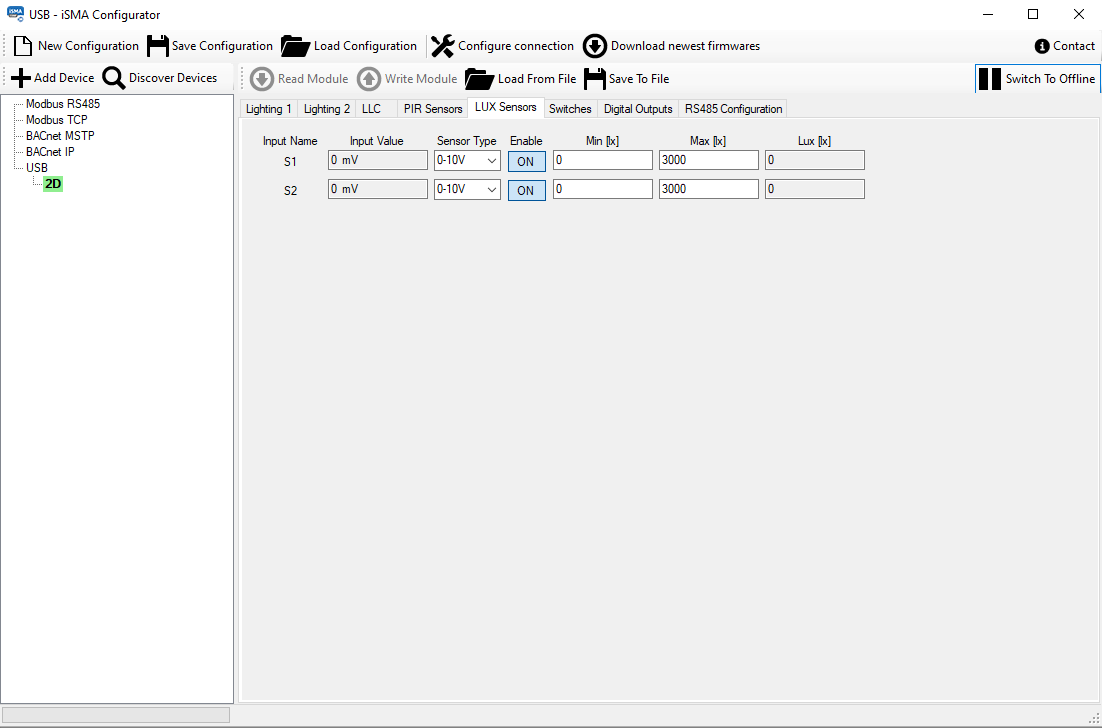
Task: Select the 2D device under USB
Action: coord(53,184)
